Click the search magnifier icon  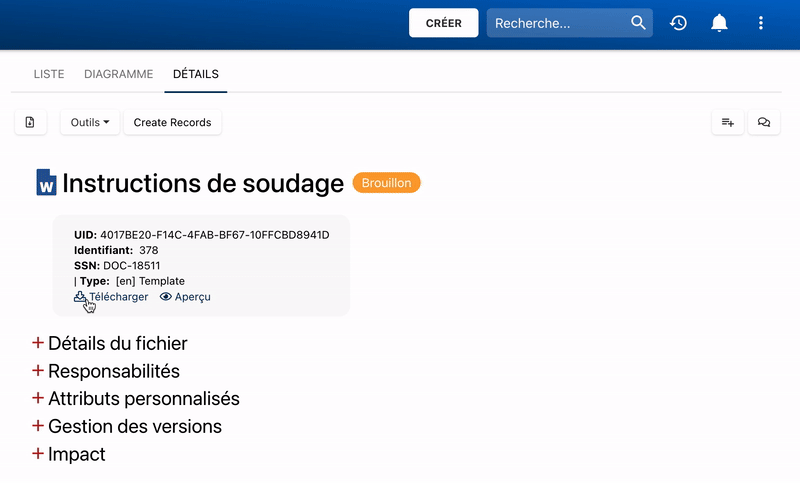click(x=638, y=23)
